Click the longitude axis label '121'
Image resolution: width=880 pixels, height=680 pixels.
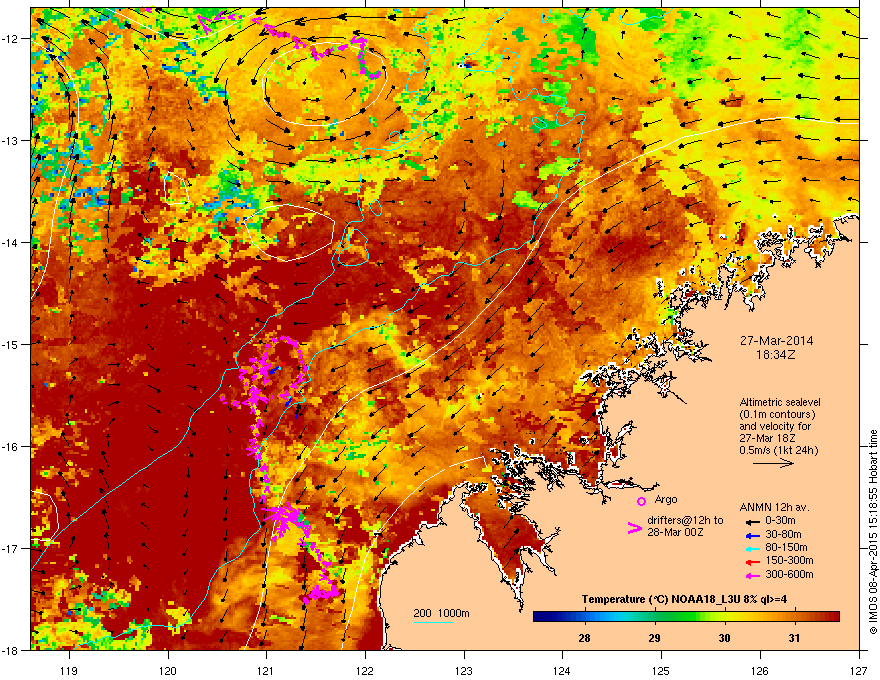point(266,671)
